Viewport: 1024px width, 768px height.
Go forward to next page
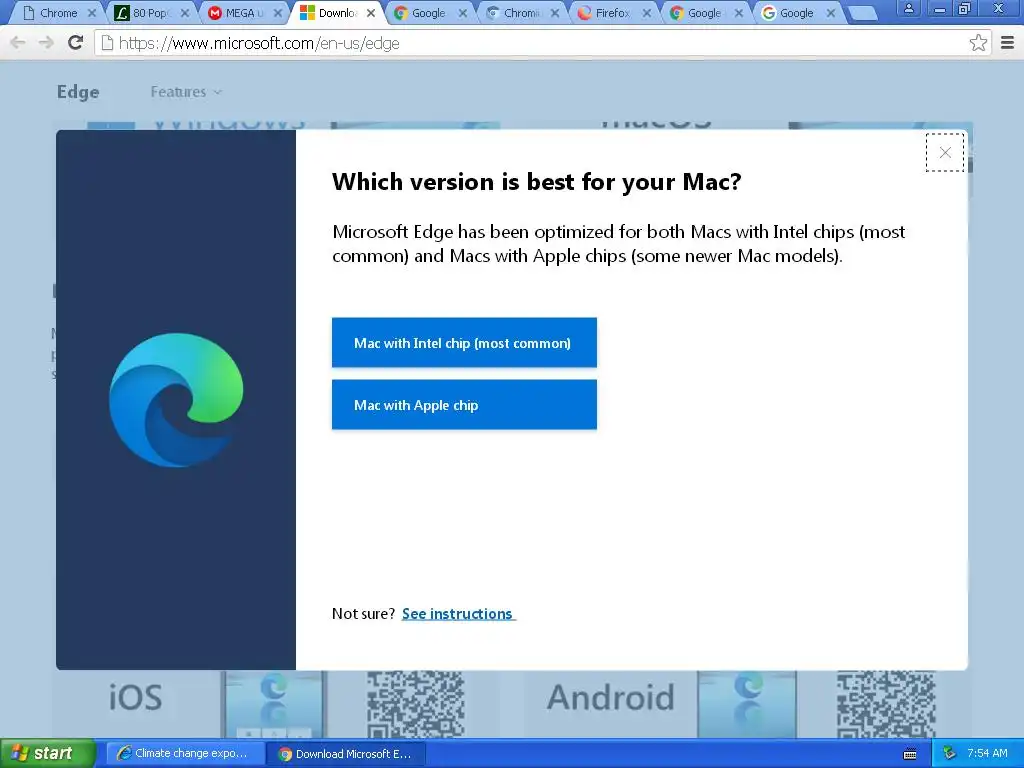[46, 43]
